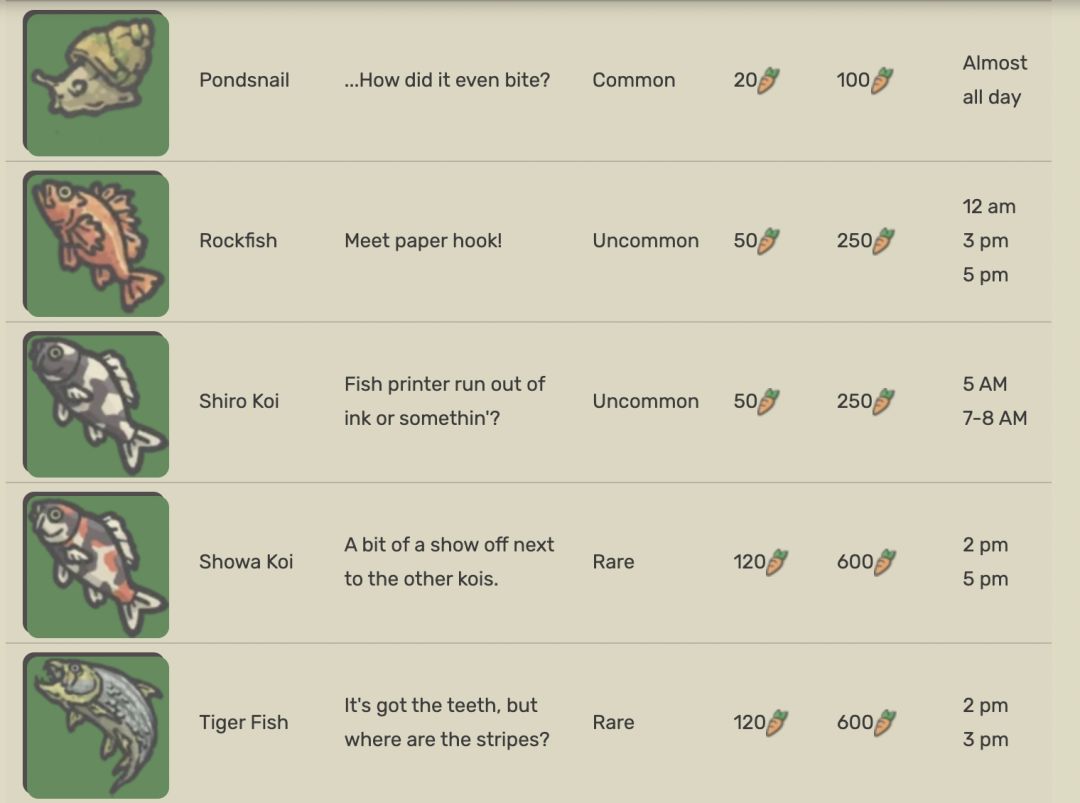This screenshot has height=803, width=1080.
Task: Click the Rockfish picture icon
Action: pos(96,244)
